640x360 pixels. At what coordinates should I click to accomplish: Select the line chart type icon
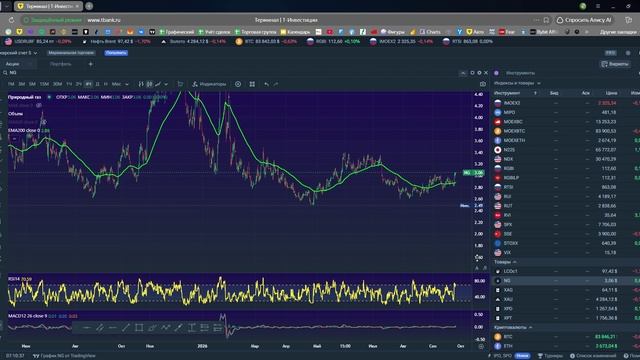158,84
